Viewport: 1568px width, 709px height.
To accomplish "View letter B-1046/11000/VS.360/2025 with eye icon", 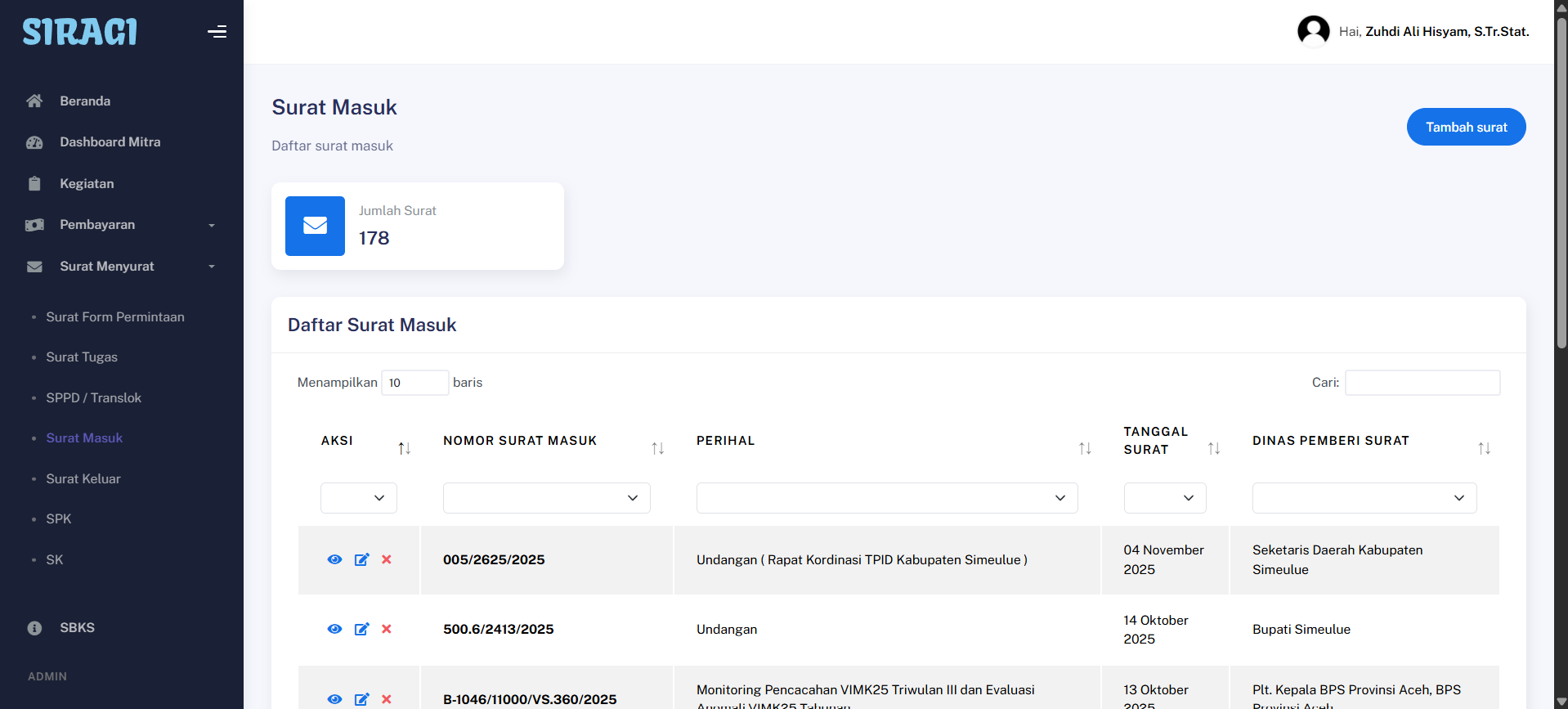I will pos(334,699).
